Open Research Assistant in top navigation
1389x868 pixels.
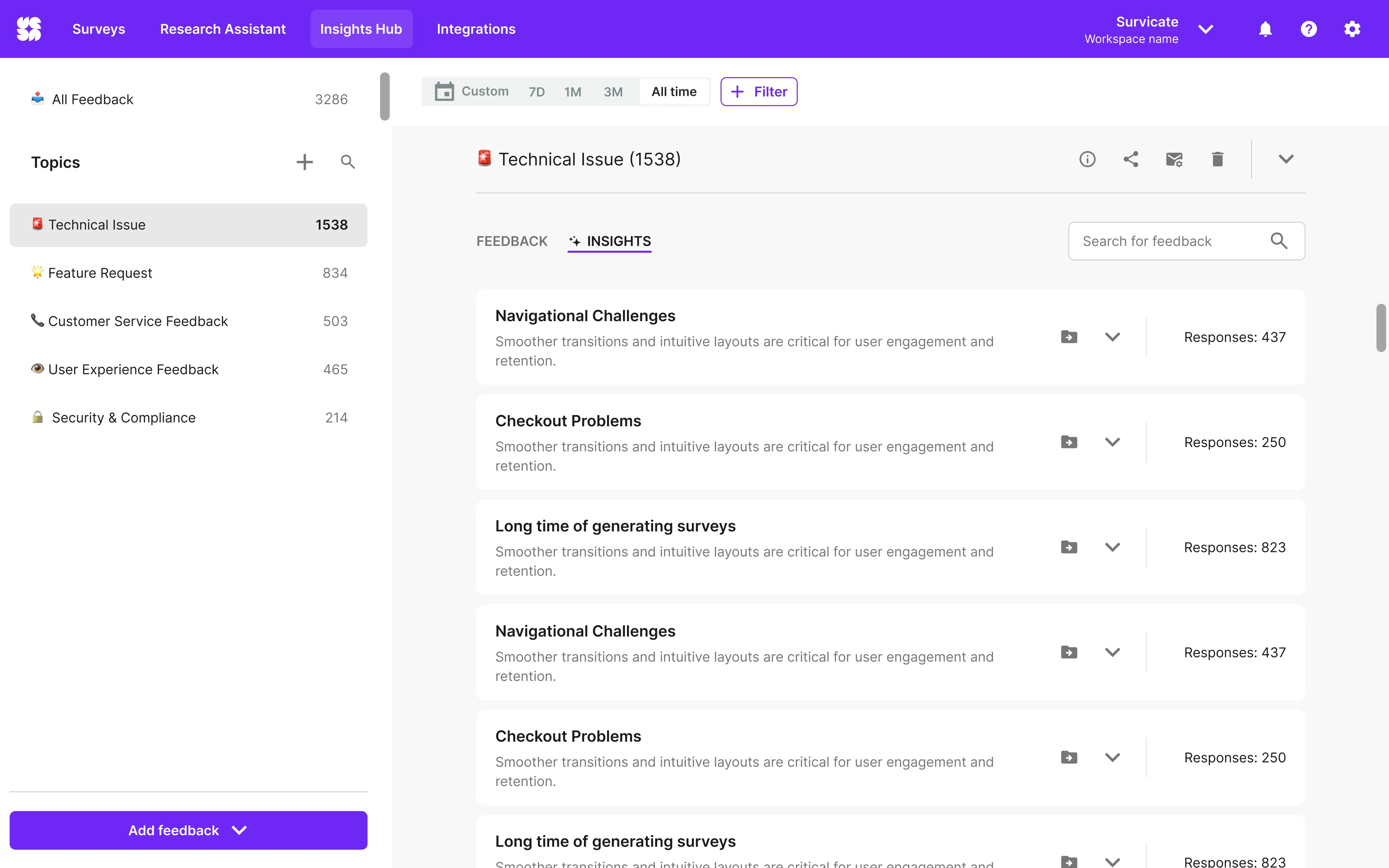(223, 29)
